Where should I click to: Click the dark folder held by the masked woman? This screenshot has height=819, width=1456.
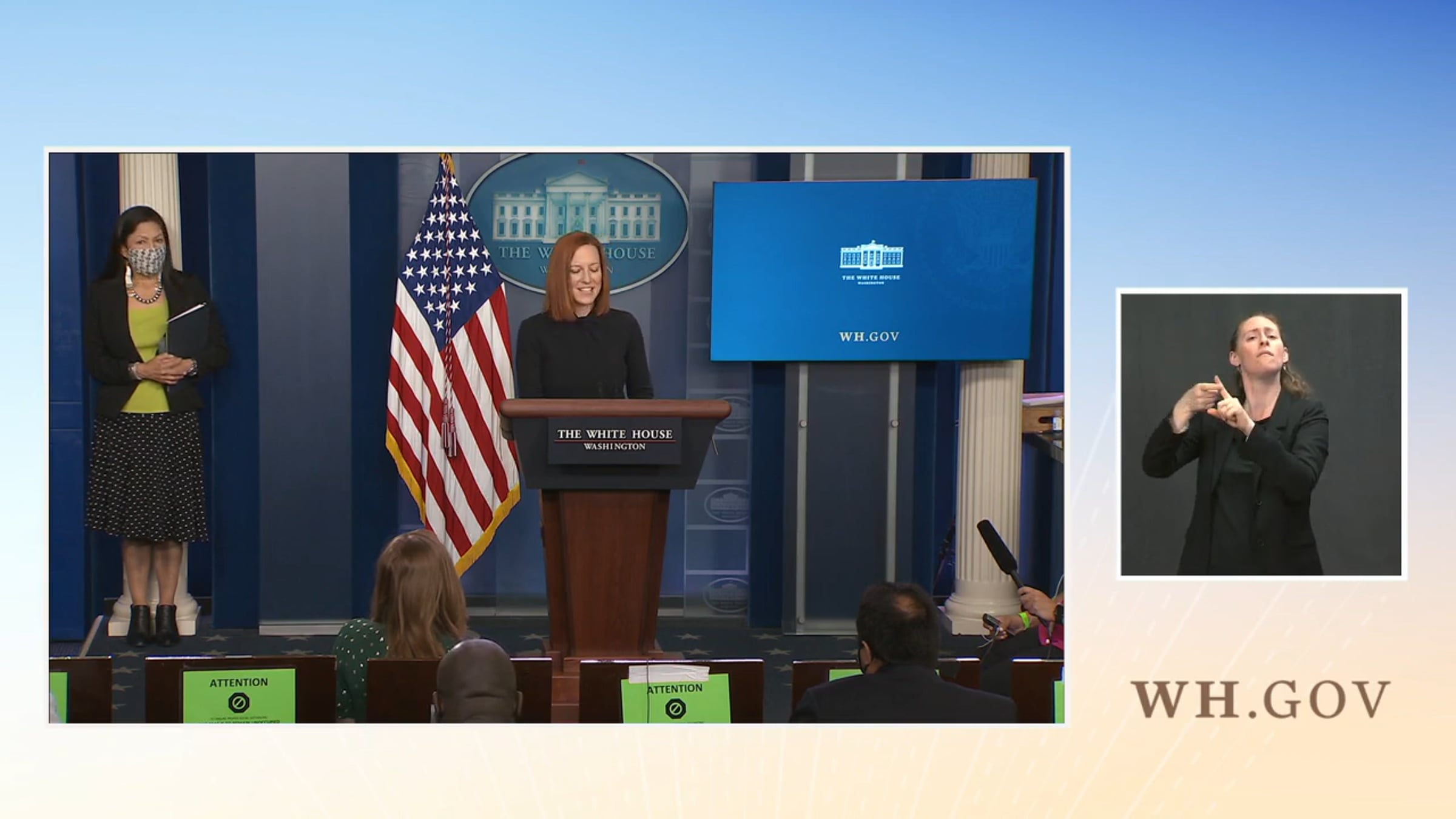point(187,331)
